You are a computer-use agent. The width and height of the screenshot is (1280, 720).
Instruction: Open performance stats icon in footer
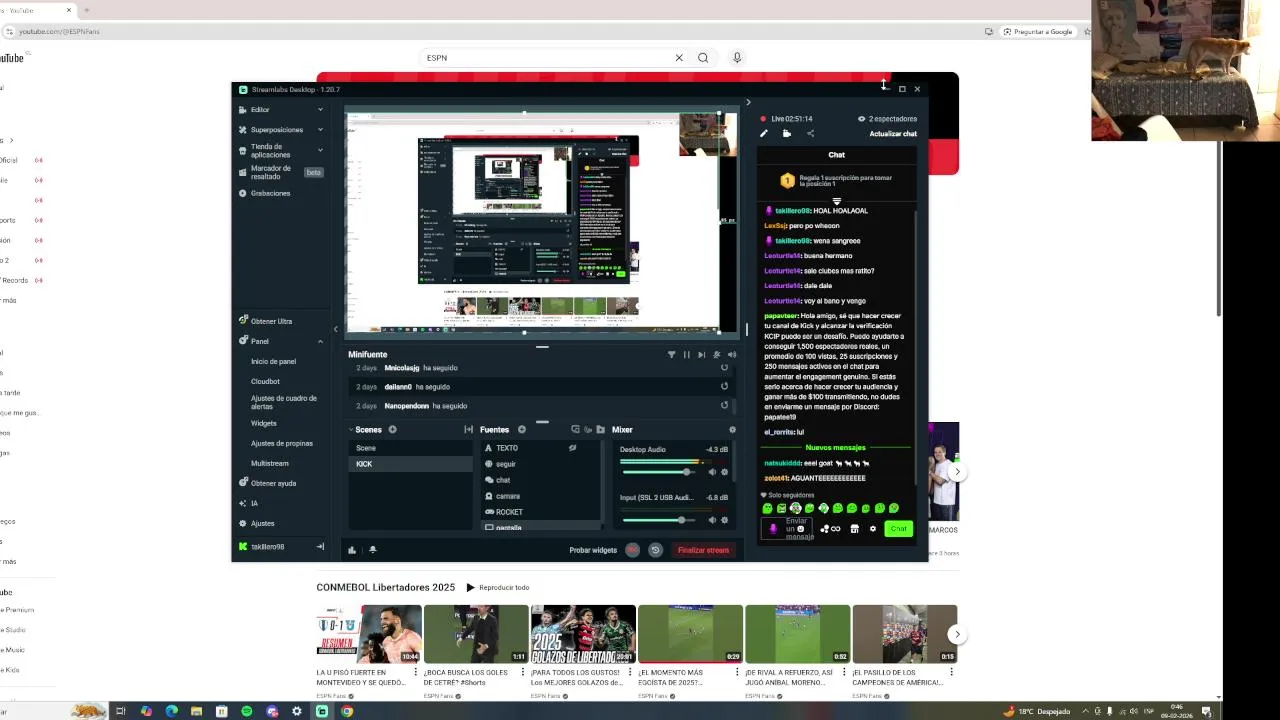[352, 550]
